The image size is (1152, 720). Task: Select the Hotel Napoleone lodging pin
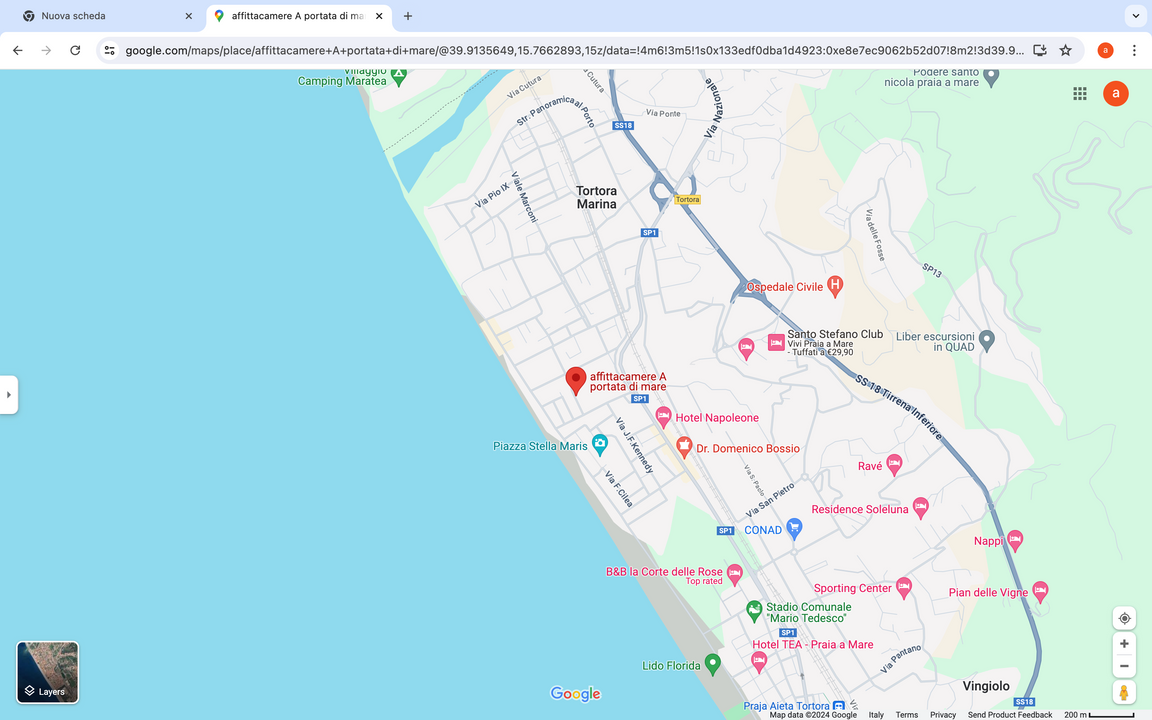pos(663,417)
